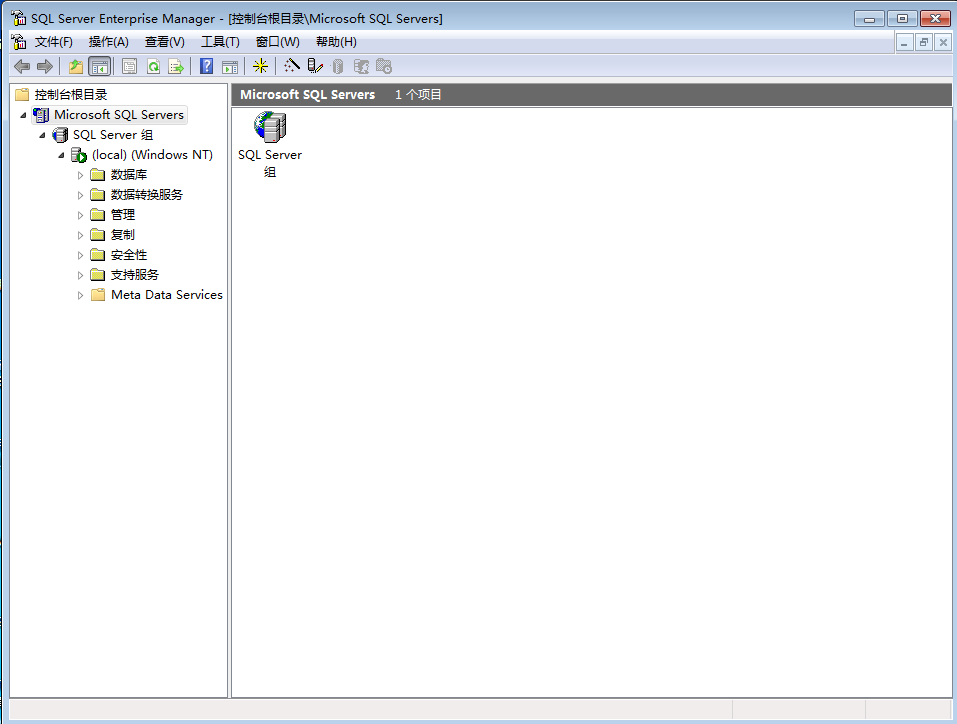Select the 数据库 folder
This screenshot has height=724, width=957.
129,175
